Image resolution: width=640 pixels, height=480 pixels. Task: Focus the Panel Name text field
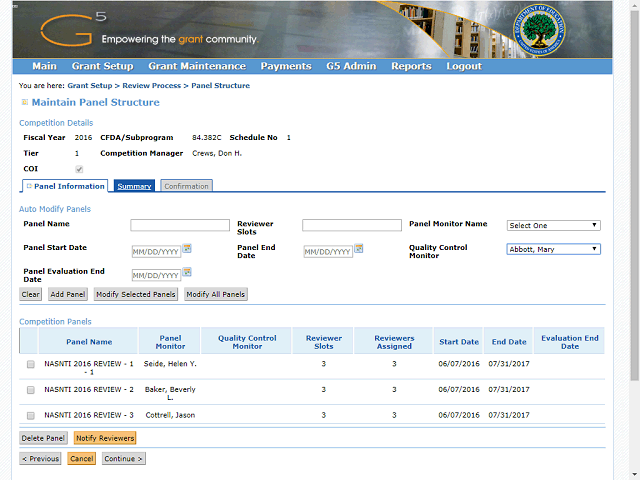(180, 225)
